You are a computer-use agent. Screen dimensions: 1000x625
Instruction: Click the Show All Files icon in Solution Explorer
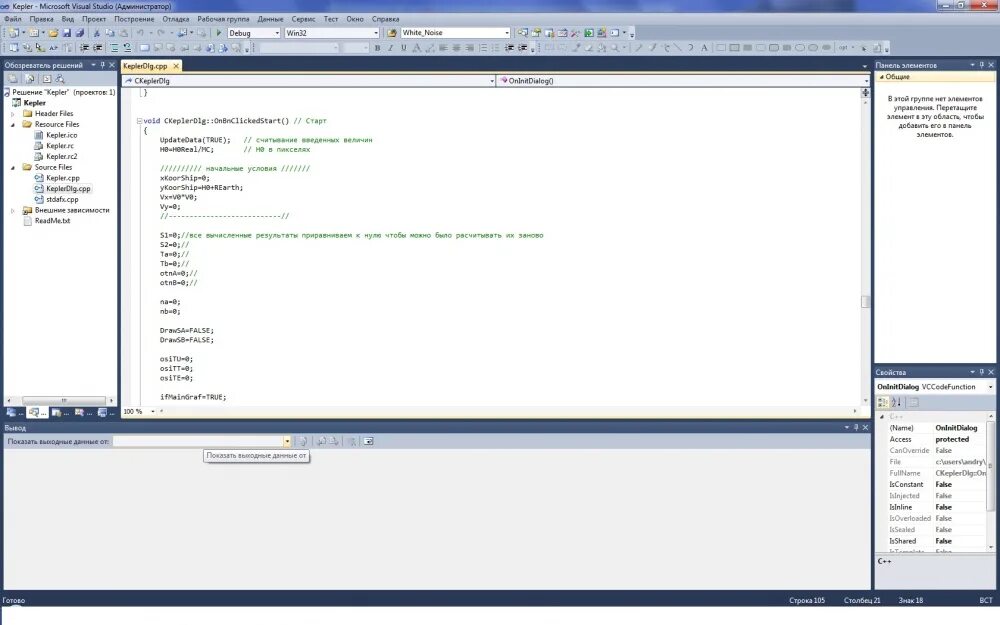[29, 79]
